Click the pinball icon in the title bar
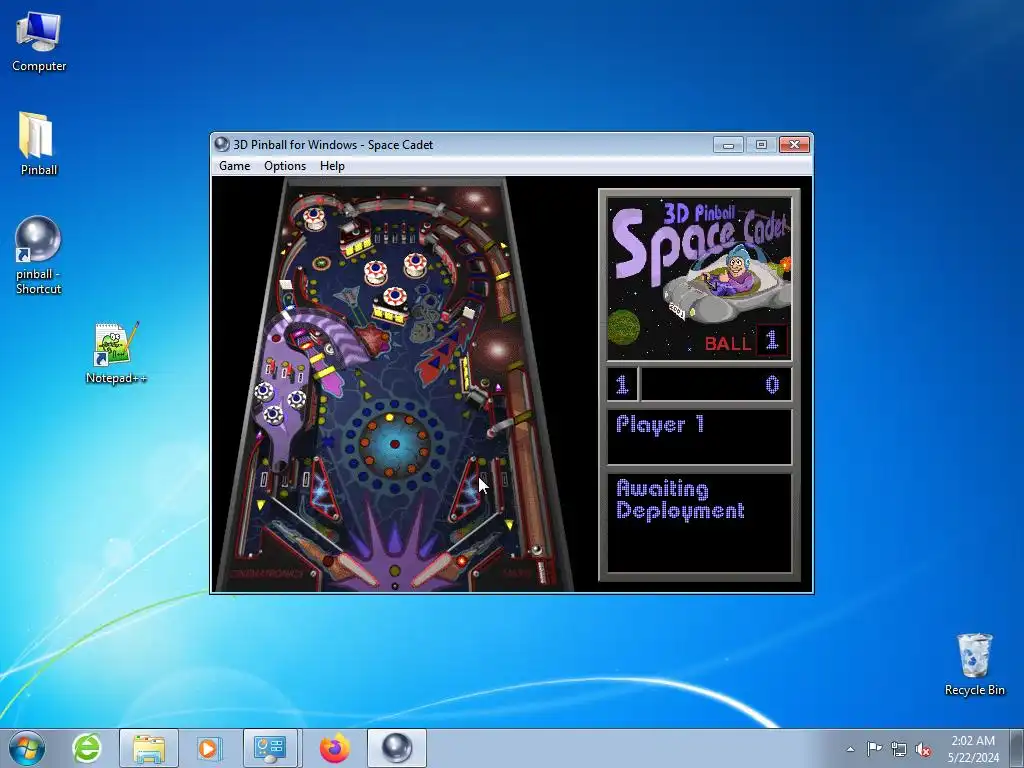 click(x=222, y=144)
